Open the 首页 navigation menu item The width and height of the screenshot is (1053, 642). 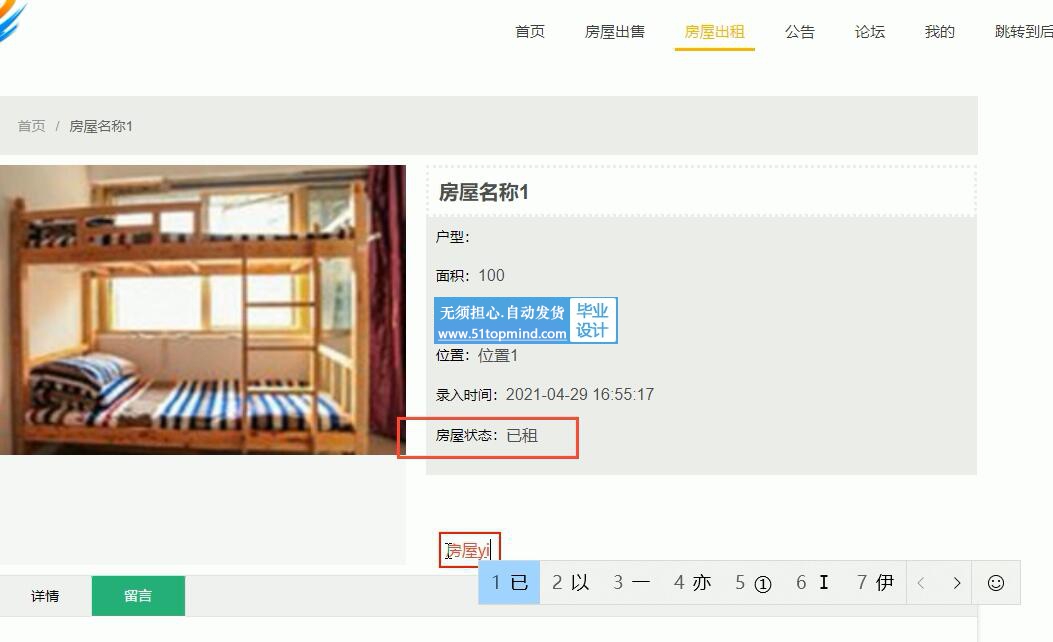(x=530, y=32)
